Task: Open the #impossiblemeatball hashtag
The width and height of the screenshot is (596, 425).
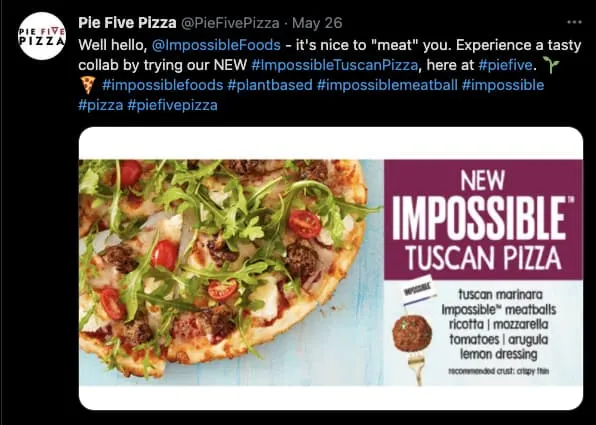Action: tap(387, 85)
